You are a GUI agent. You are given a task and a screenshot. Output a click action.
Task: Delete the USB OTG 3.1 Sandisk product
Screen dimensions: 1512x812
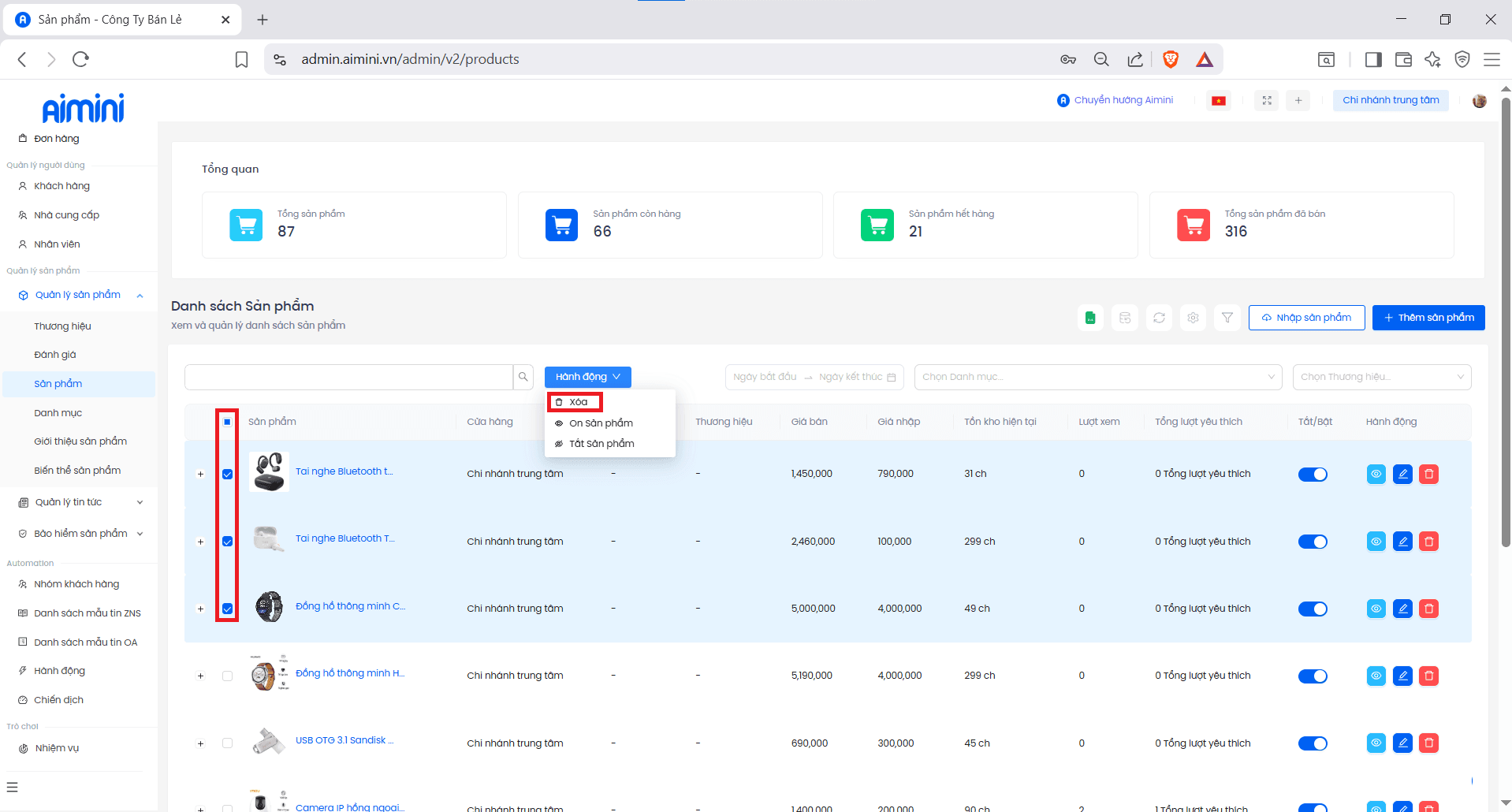pyautogui.click(x=1428, y=743)
